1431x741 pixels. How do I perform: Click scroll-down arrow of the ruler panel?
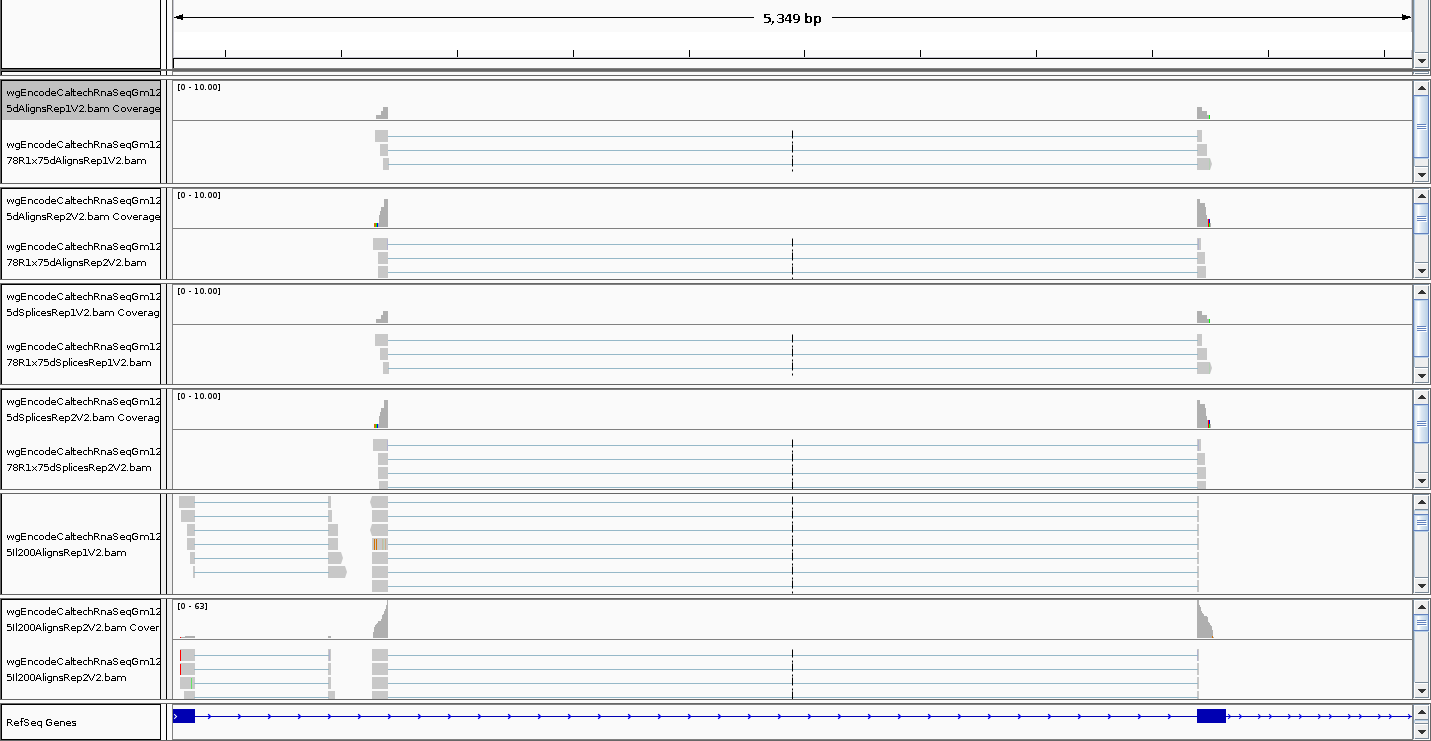coord(1421,61)
